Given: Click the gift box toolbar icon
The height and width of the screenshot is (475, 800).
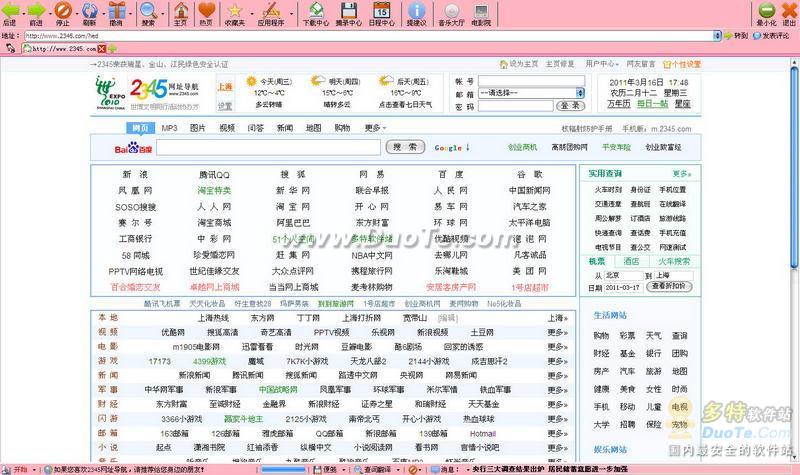Looking at the screenshot, I should [117, 10].
